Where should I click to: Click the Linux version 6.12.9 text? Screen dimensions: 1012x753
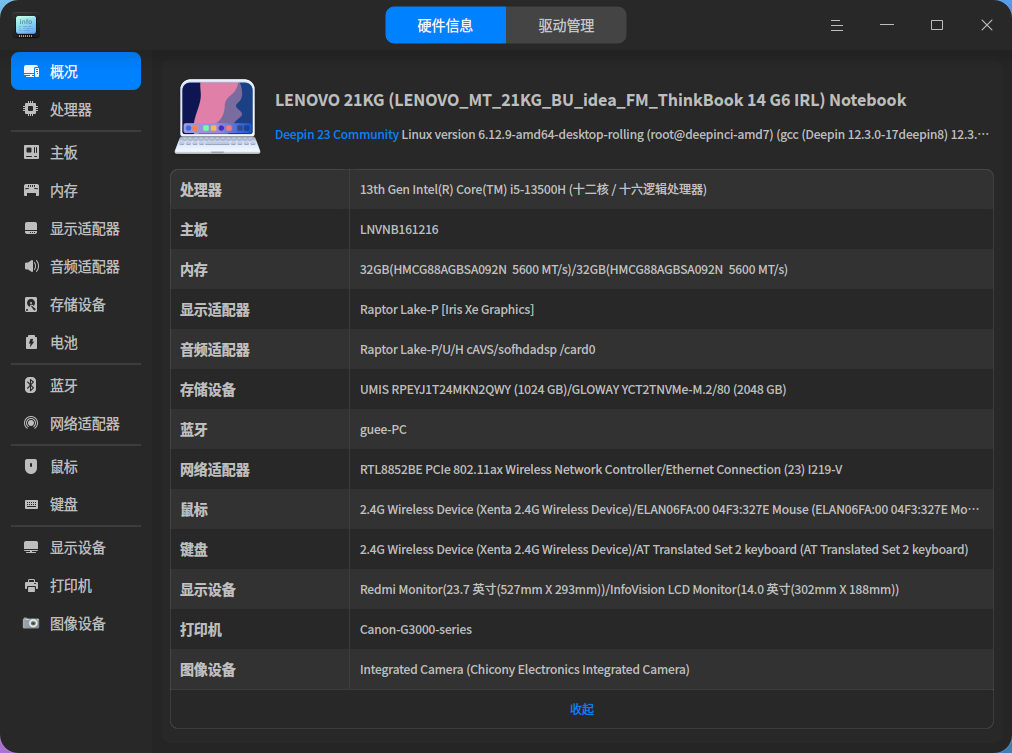(695, 134)
